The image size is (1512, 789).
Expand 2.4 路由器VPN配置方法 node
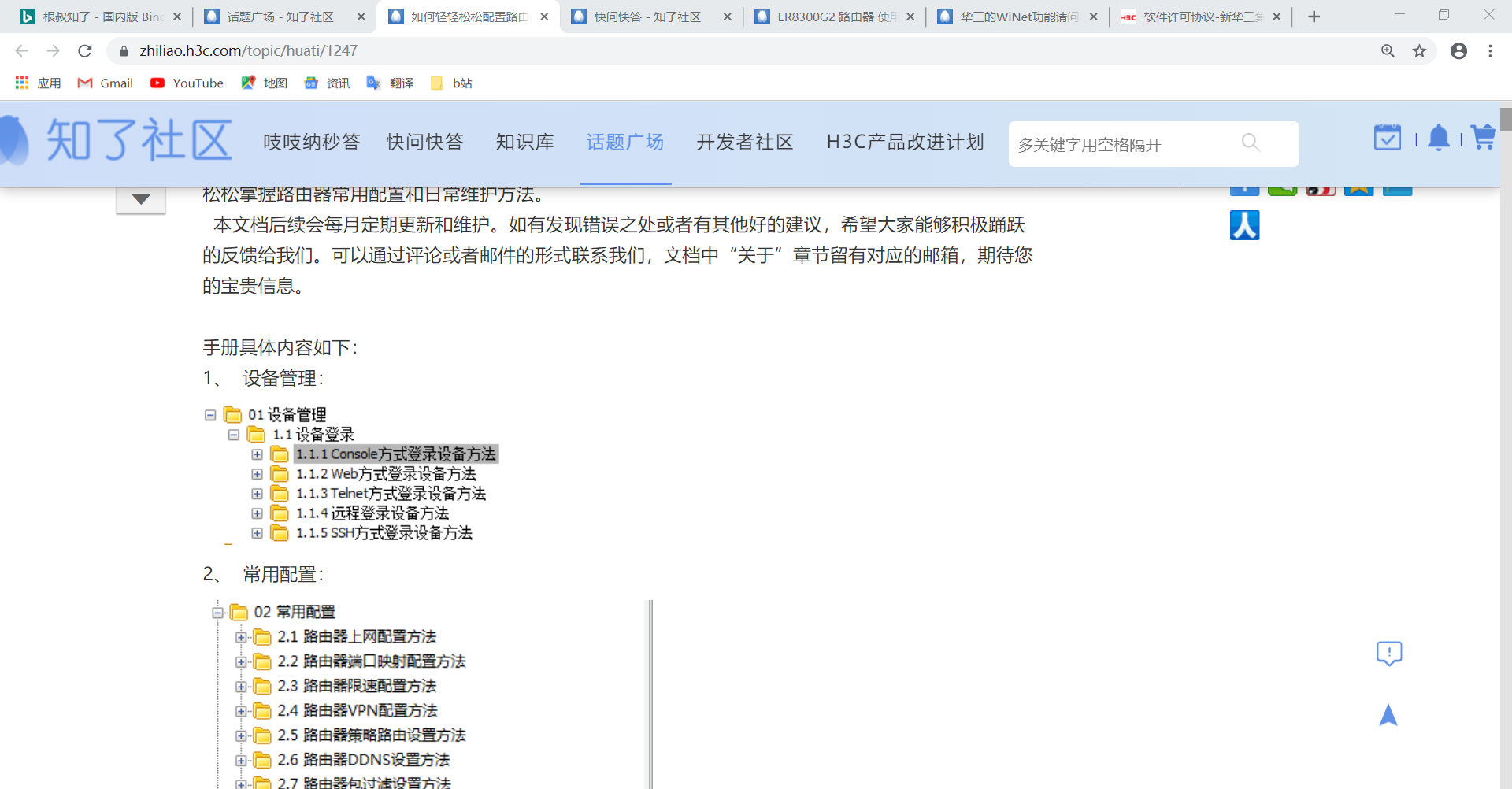click(241, 711)
